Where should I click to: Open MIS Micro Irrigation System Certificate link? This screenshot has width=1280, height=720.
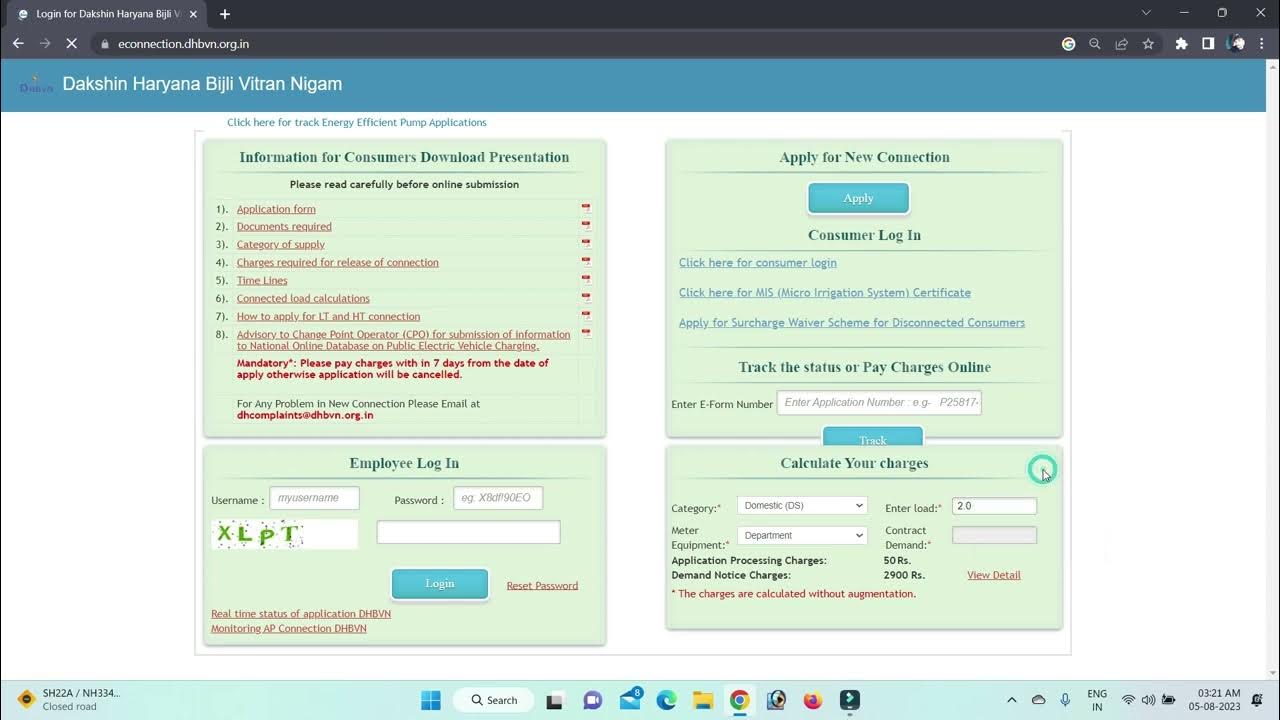click(x=825, y=293)
